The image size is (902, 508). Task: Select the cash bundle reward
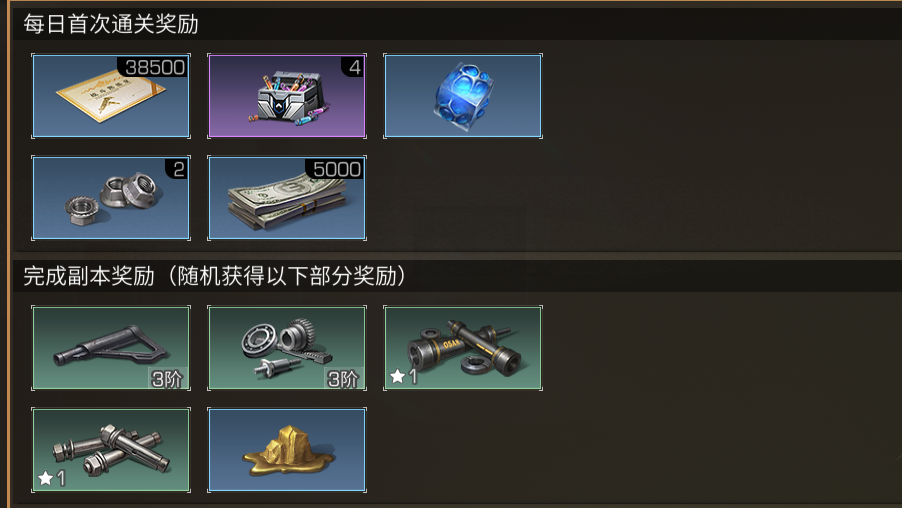coord(287,197)
